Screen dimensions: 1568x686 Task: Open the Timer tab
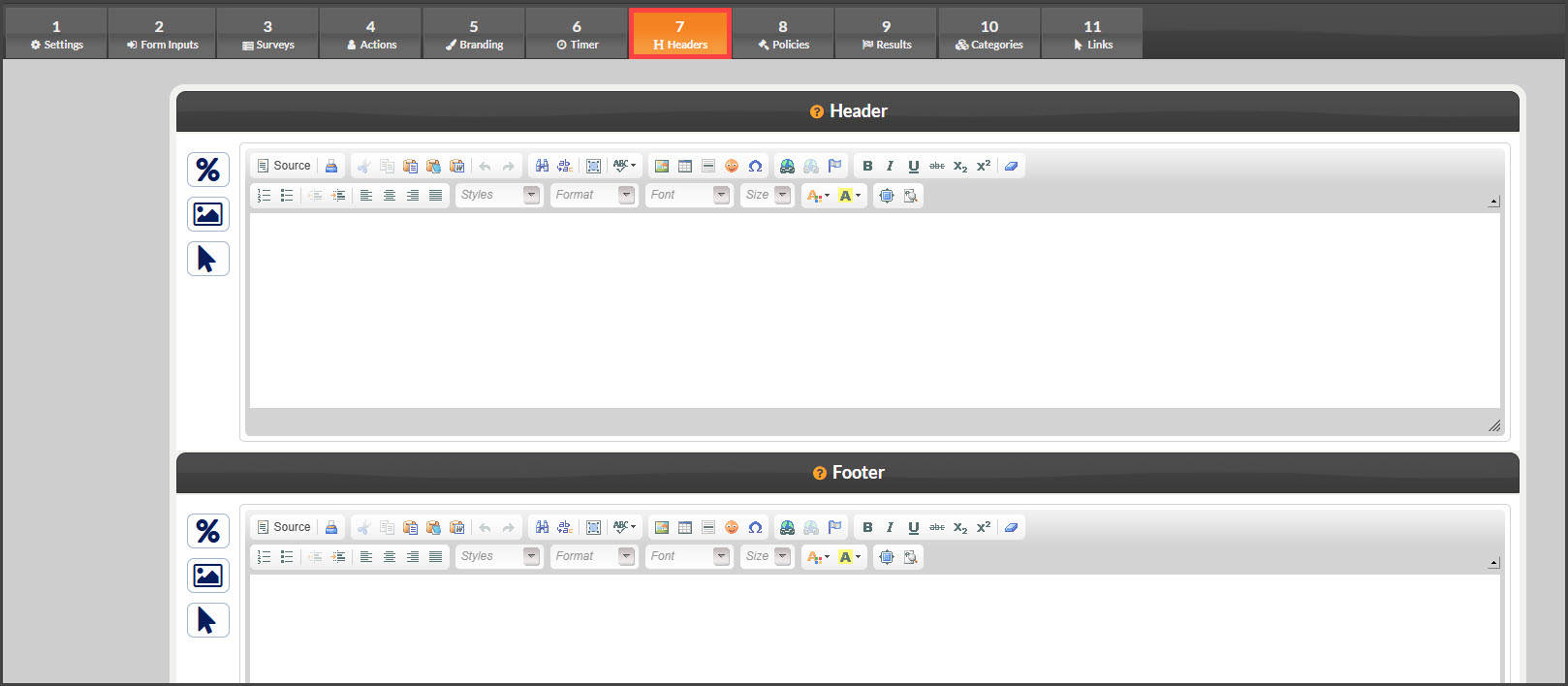click(577, 34)
